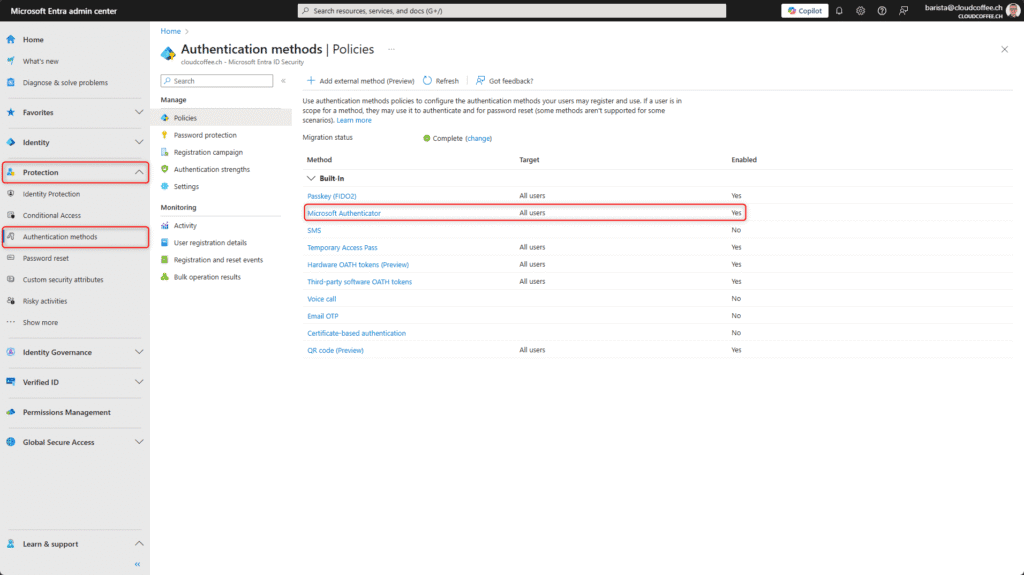Open Hardware OATH tokens (Preview)
1024x575 pixels.
click(x=358, y=265)
